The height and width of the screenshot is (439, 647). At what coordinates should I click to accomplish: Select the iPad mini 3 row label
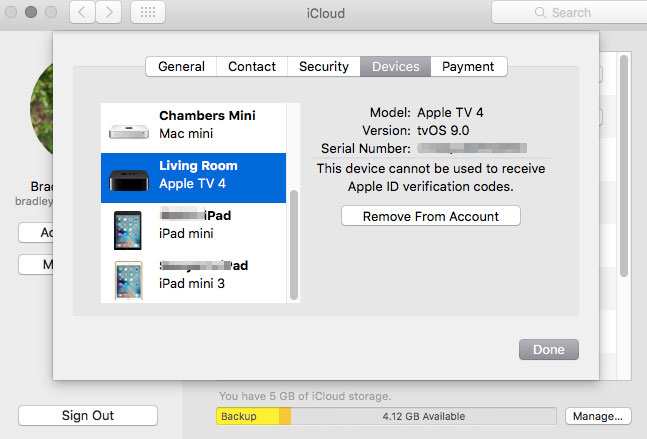pos(192,283)
